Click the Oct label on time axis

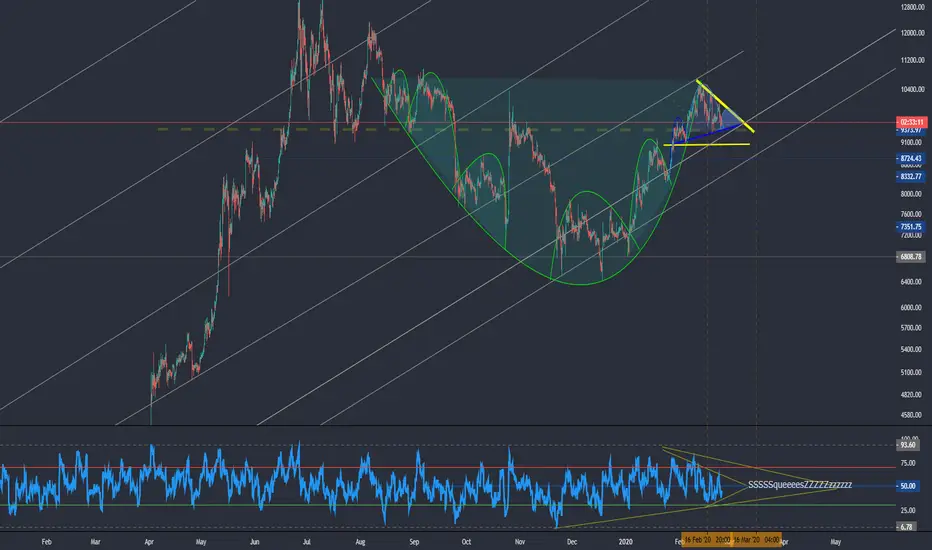[x=466, y=542]
